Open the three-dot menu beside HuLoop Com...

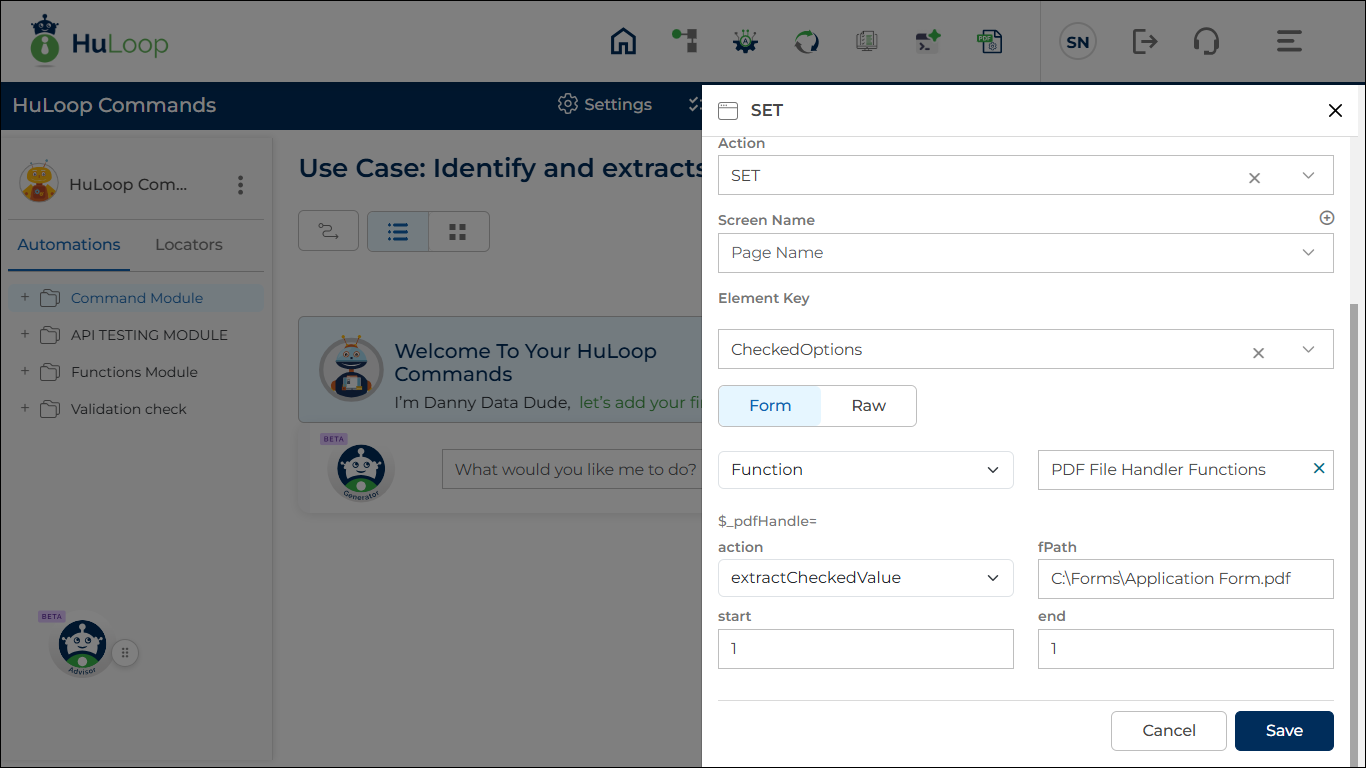pyautogui.click(x=240, y=185)
